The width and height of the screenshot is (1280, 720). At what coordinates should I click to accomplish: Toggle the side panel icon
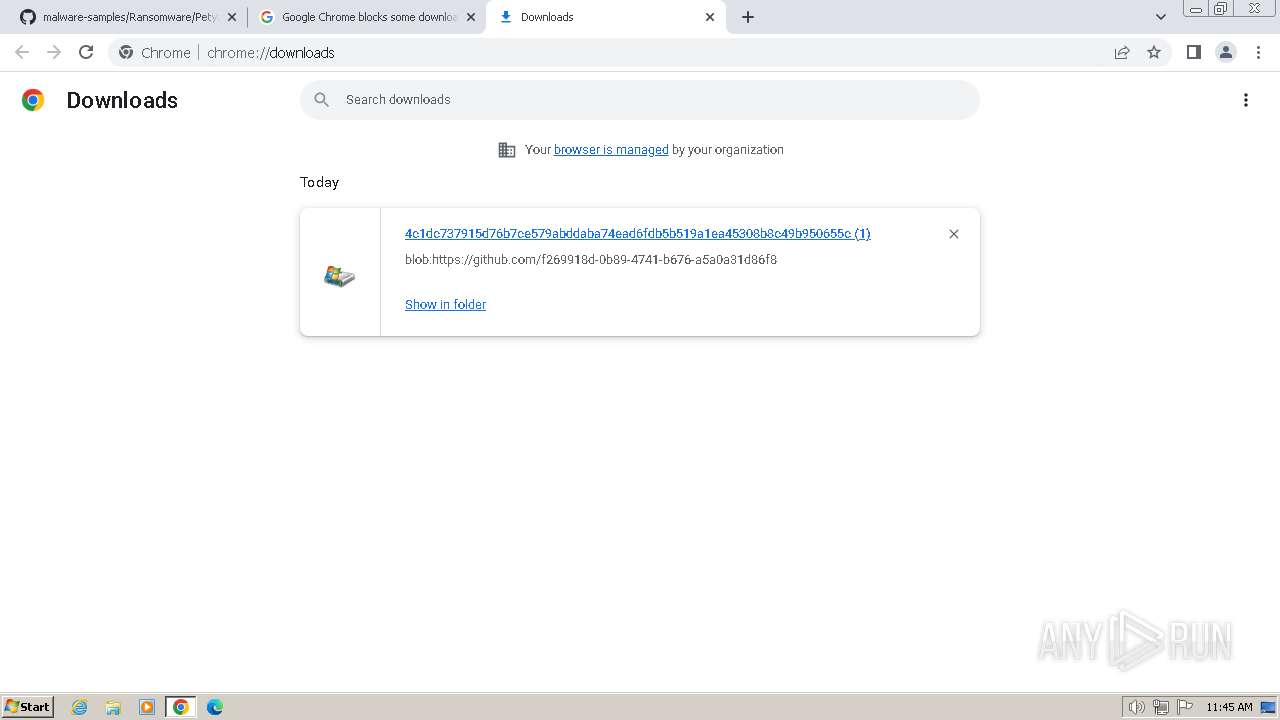(1193, 52)
